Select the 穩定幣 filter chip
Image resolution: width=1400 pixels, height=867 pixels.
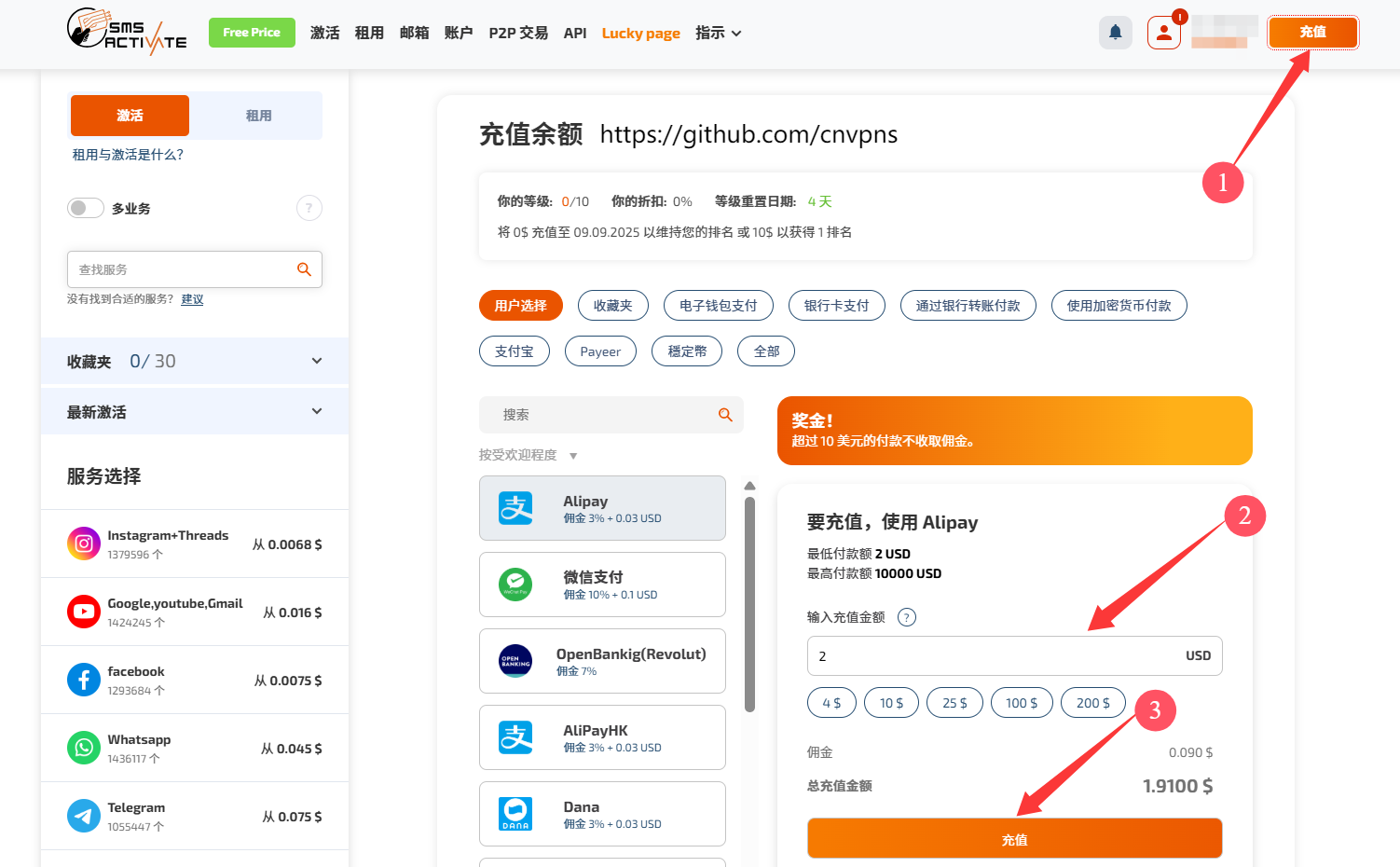687,351
